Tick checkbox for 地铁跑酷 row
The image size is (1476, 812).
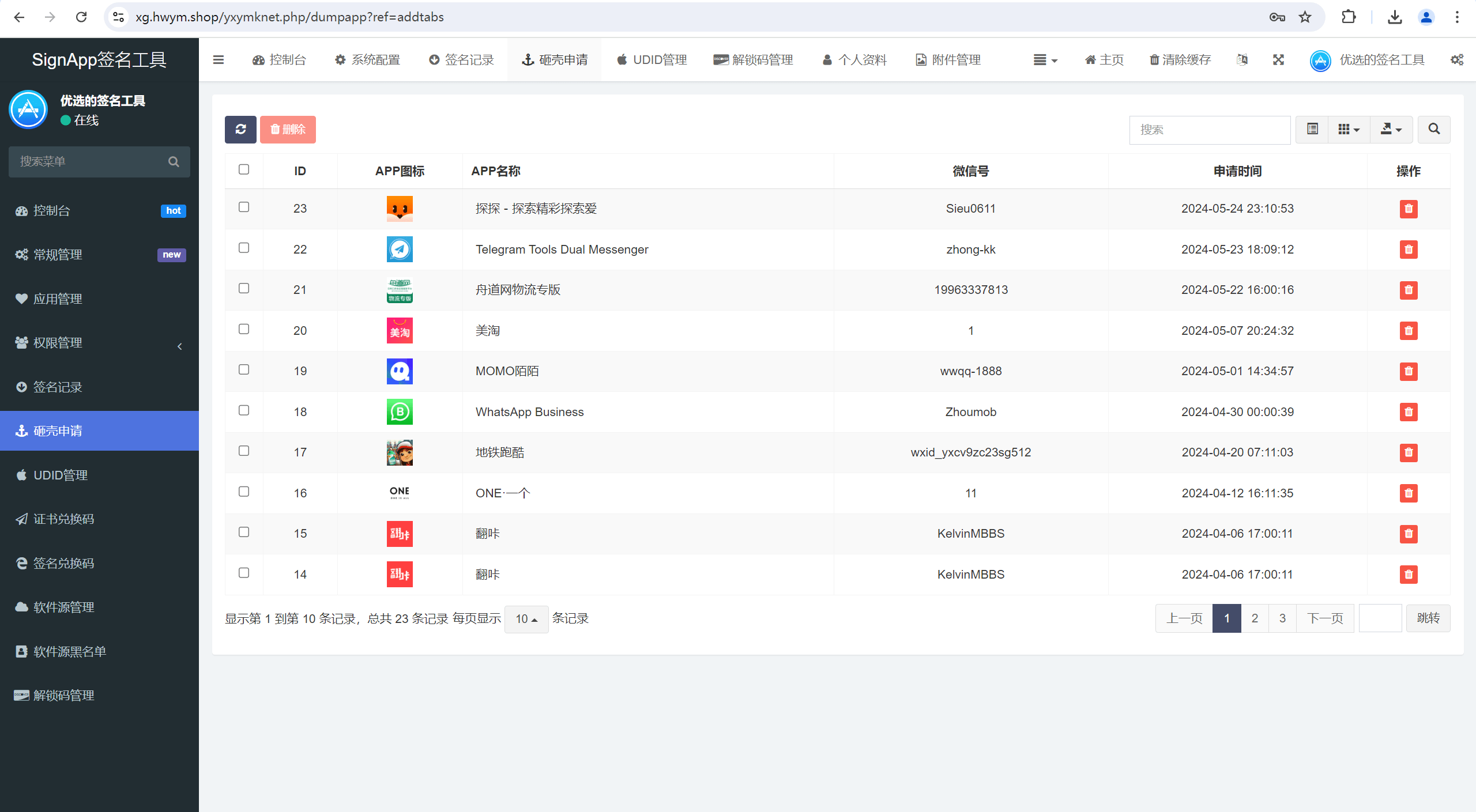pyautogui.click(x=244, y=451)
